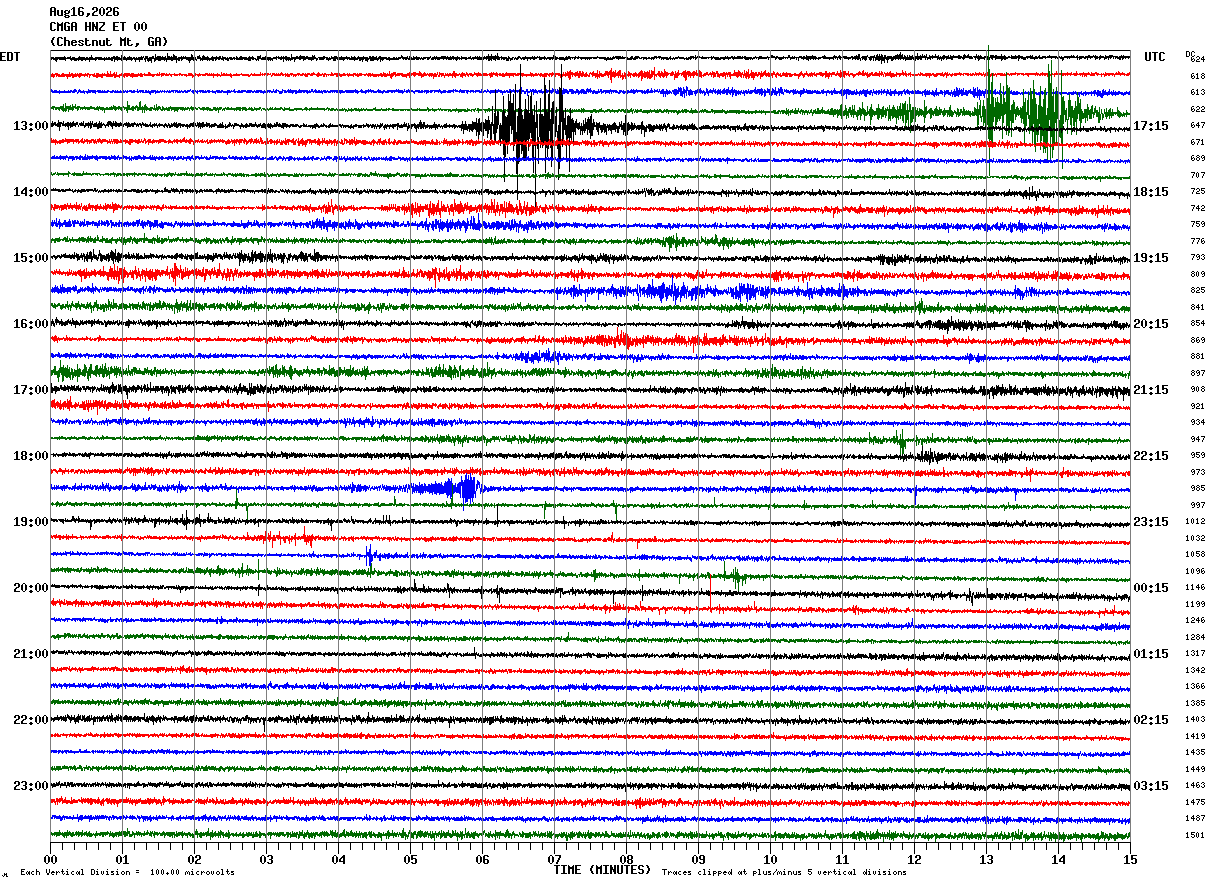This screenshot has width=1210, height=886.
Task: Click the 19:00 EDT row label
Action: point(31,522)
